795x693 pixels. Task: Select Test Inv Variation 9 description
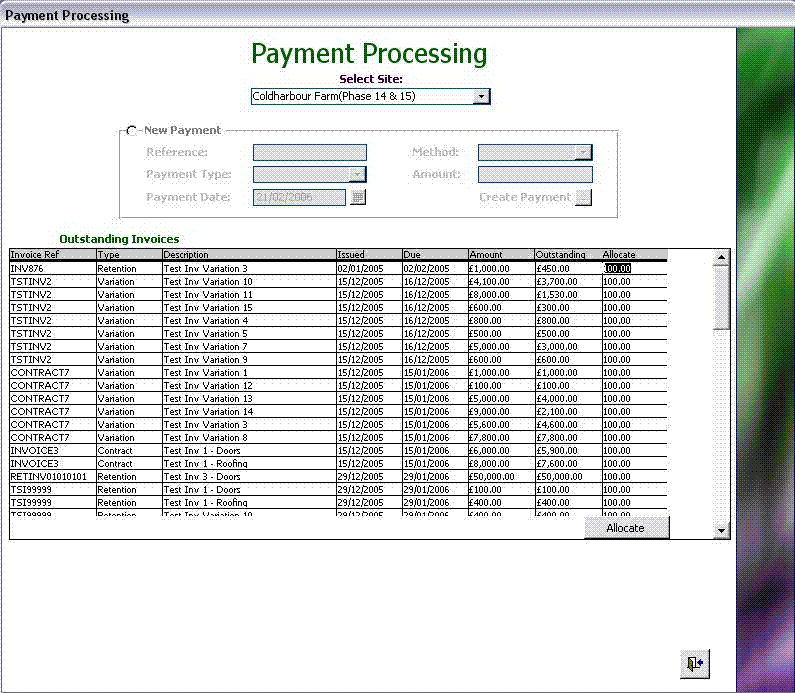206,360
